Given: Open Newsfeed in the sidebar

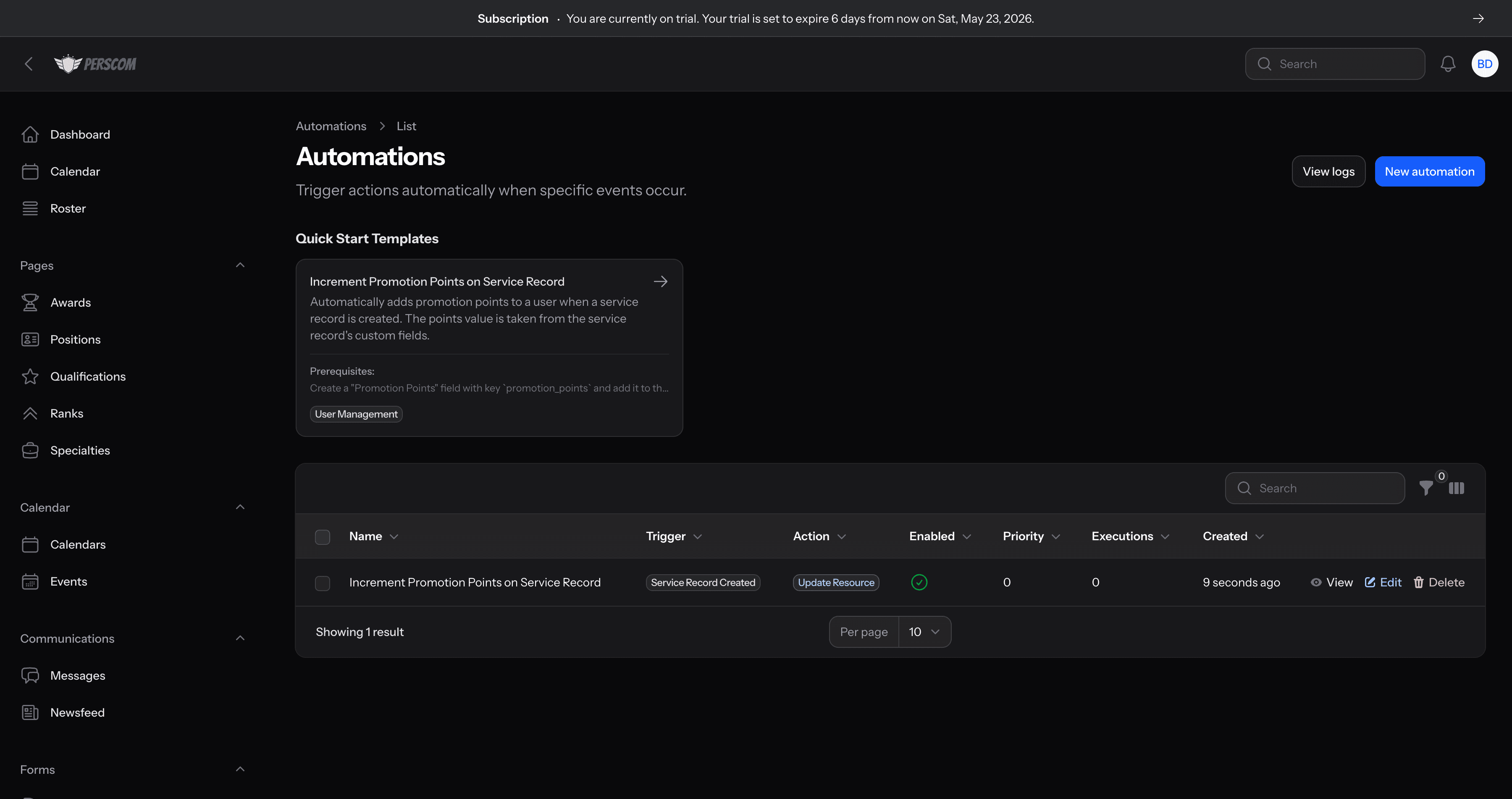Looking at the screenshot, I should click(77, 712).
